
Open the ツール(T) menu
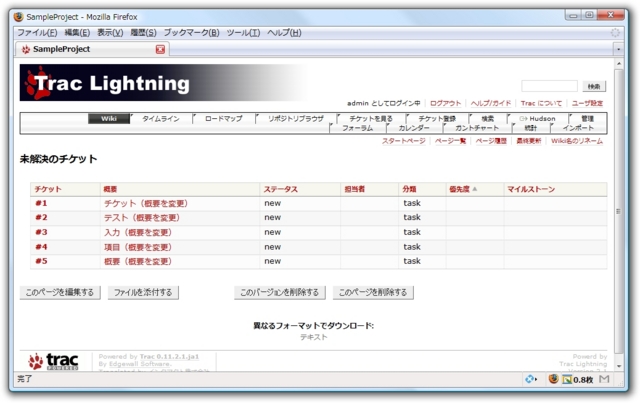click(x=243, y=33)
